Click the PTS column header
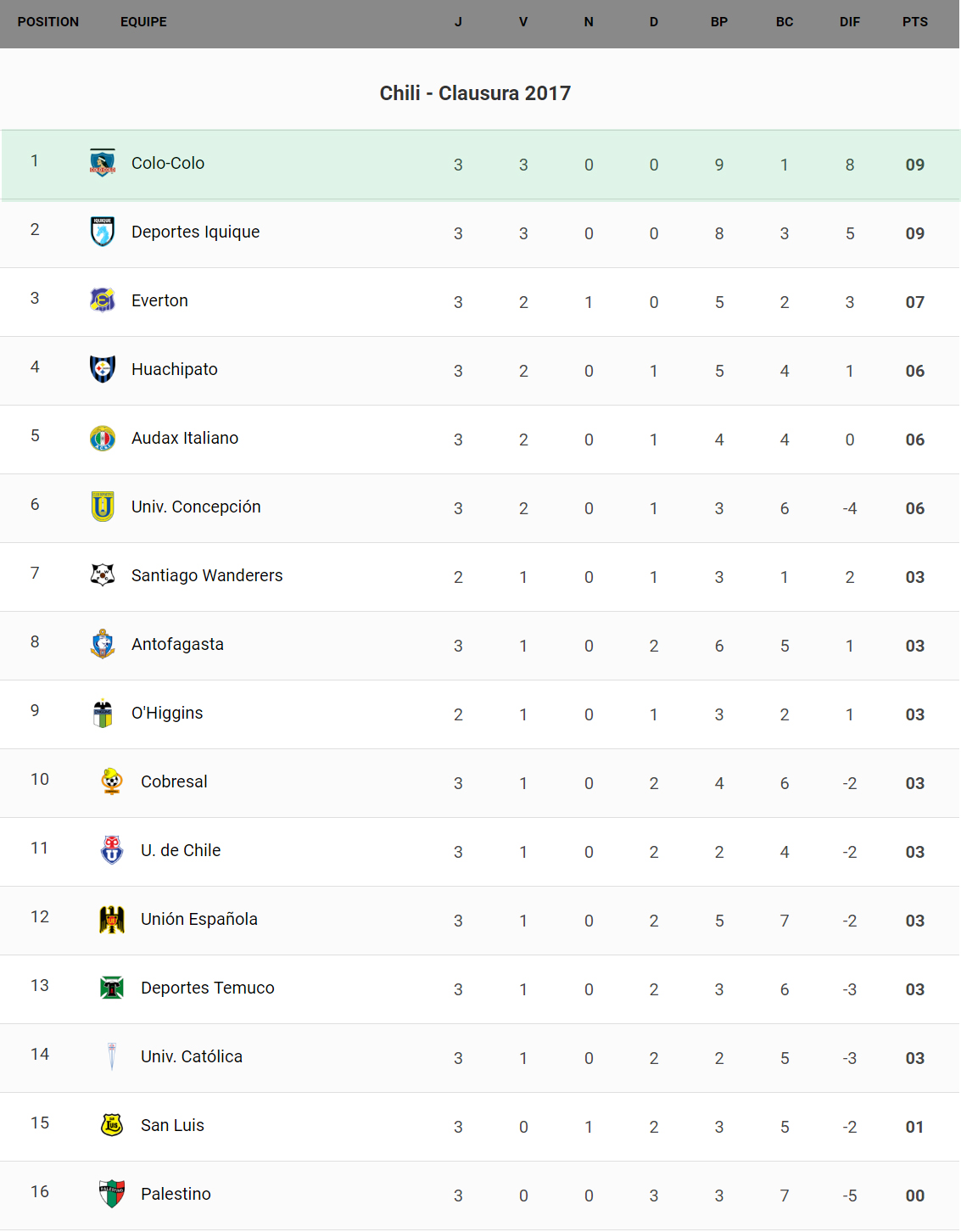 [914, 22]
